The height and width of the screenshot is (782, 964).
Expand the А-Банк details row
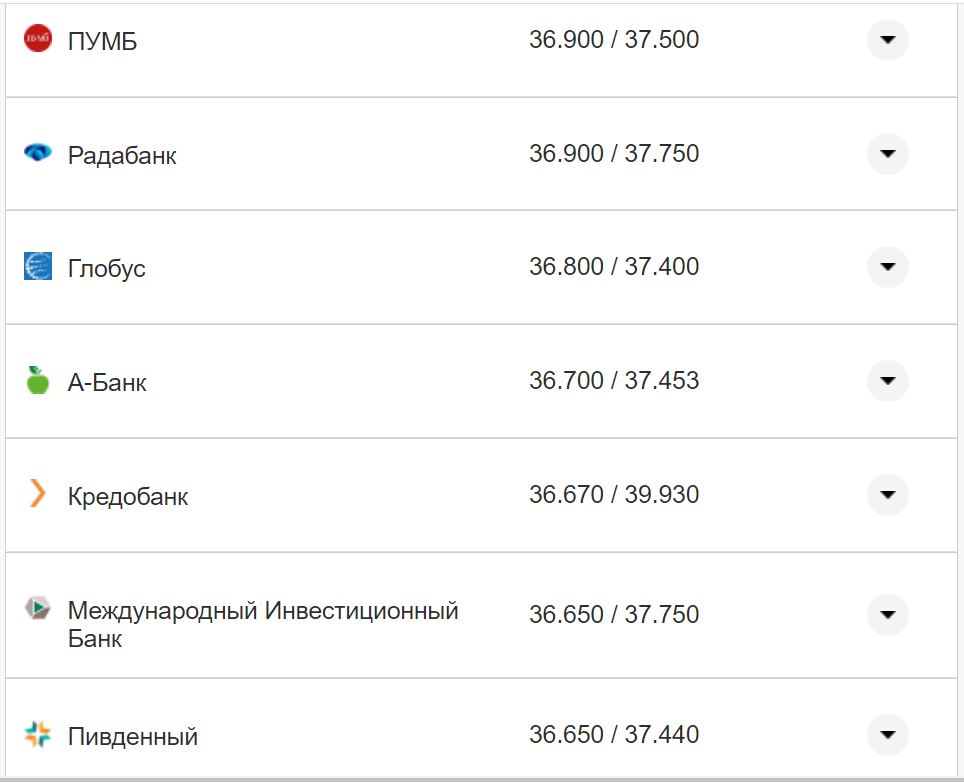point(887,381)
